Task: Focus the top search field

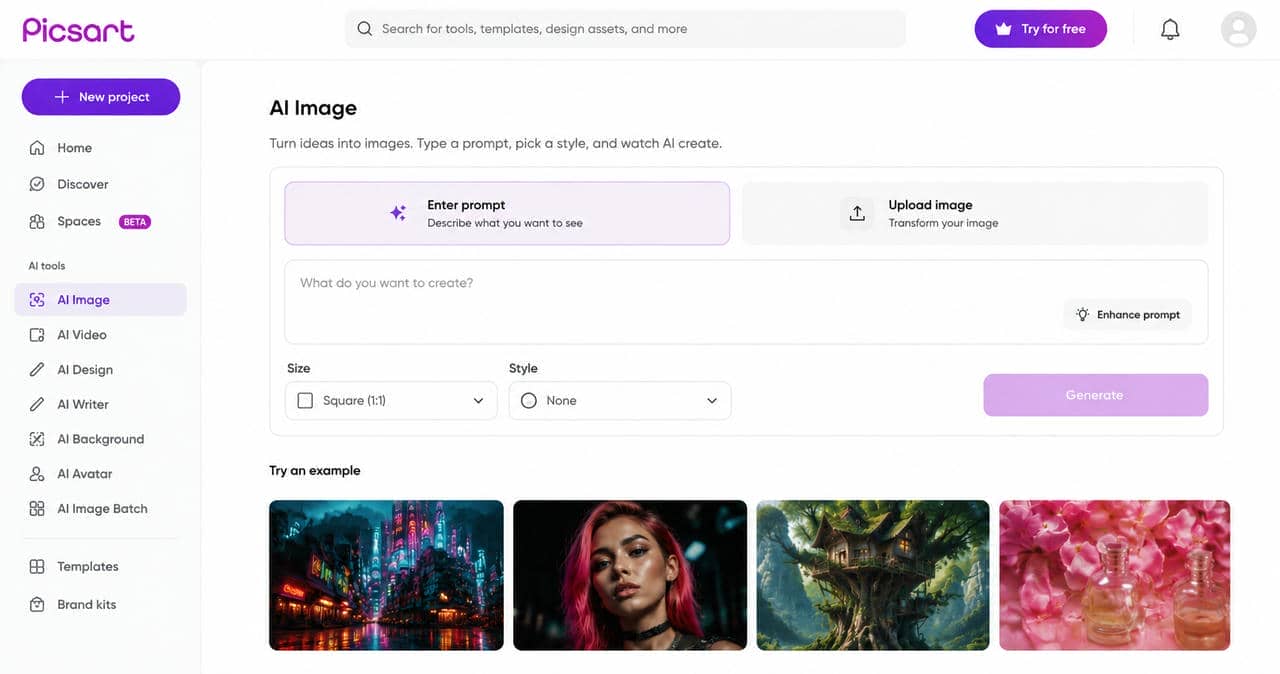Action: pyautogui.click(x=625, y=29)
